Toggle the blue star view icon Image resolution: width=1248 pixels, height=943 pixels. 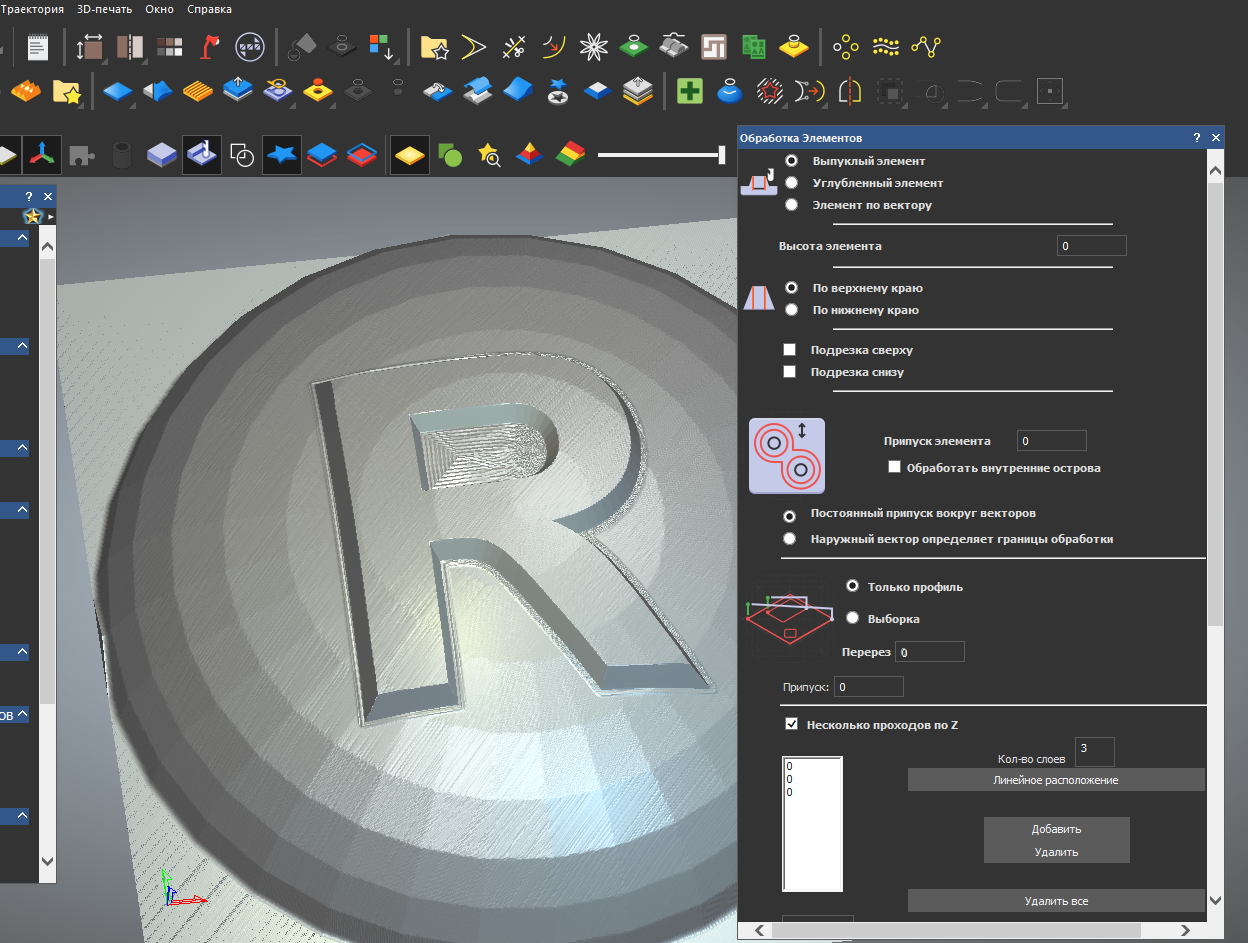coord(282,155)
